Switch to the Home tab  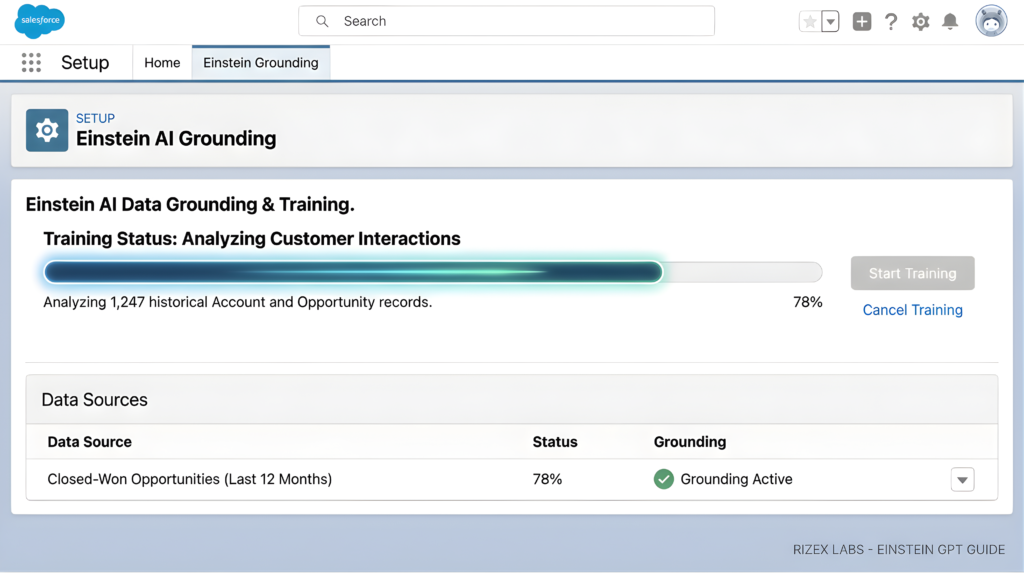162,62
